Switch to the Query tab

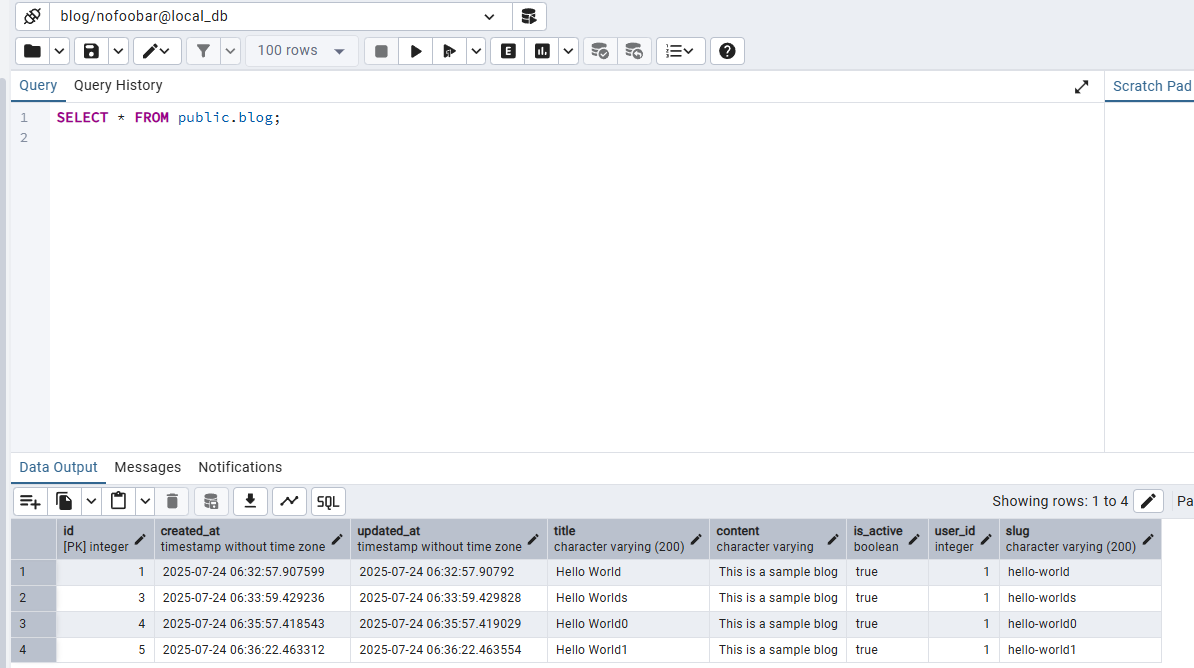tap(38, 85)
